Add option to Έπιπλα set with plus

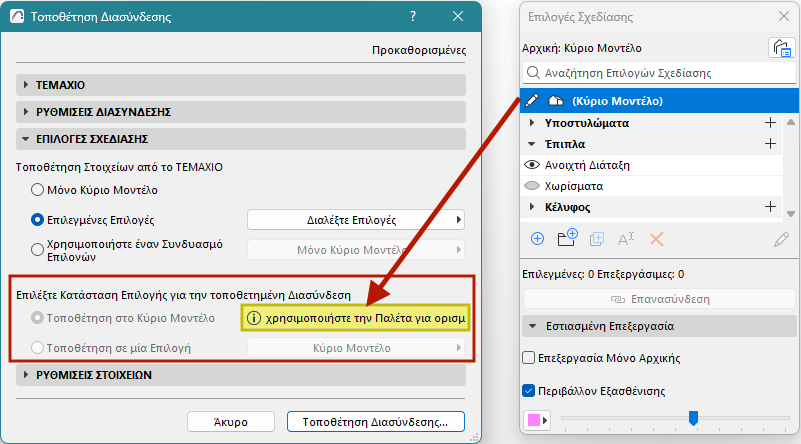click(770, 144)
